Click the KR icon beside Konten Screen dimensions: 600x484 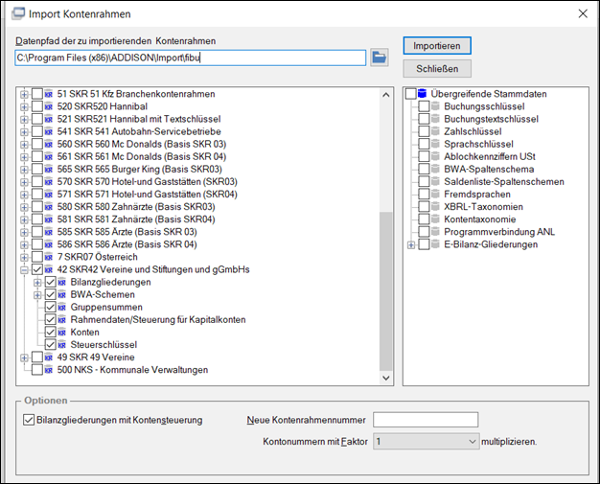coord(62,332)
